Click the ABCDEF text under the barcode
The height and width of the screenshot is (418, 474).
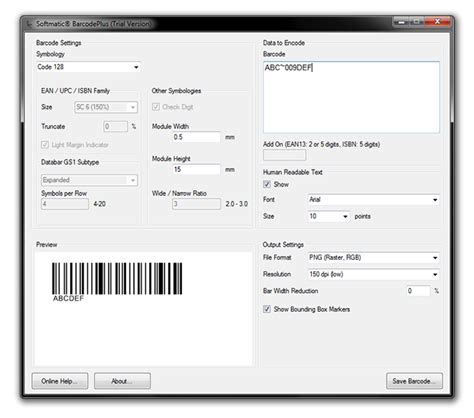[x=68, y=299]
